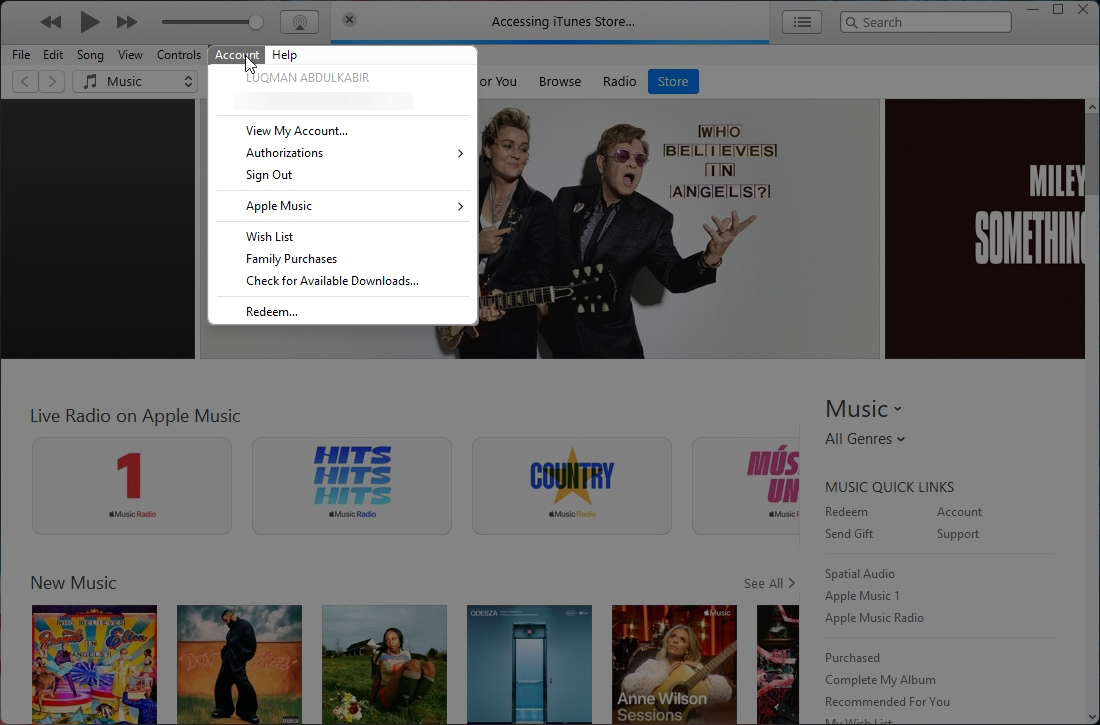Open the Help menu

pos(284,55)
